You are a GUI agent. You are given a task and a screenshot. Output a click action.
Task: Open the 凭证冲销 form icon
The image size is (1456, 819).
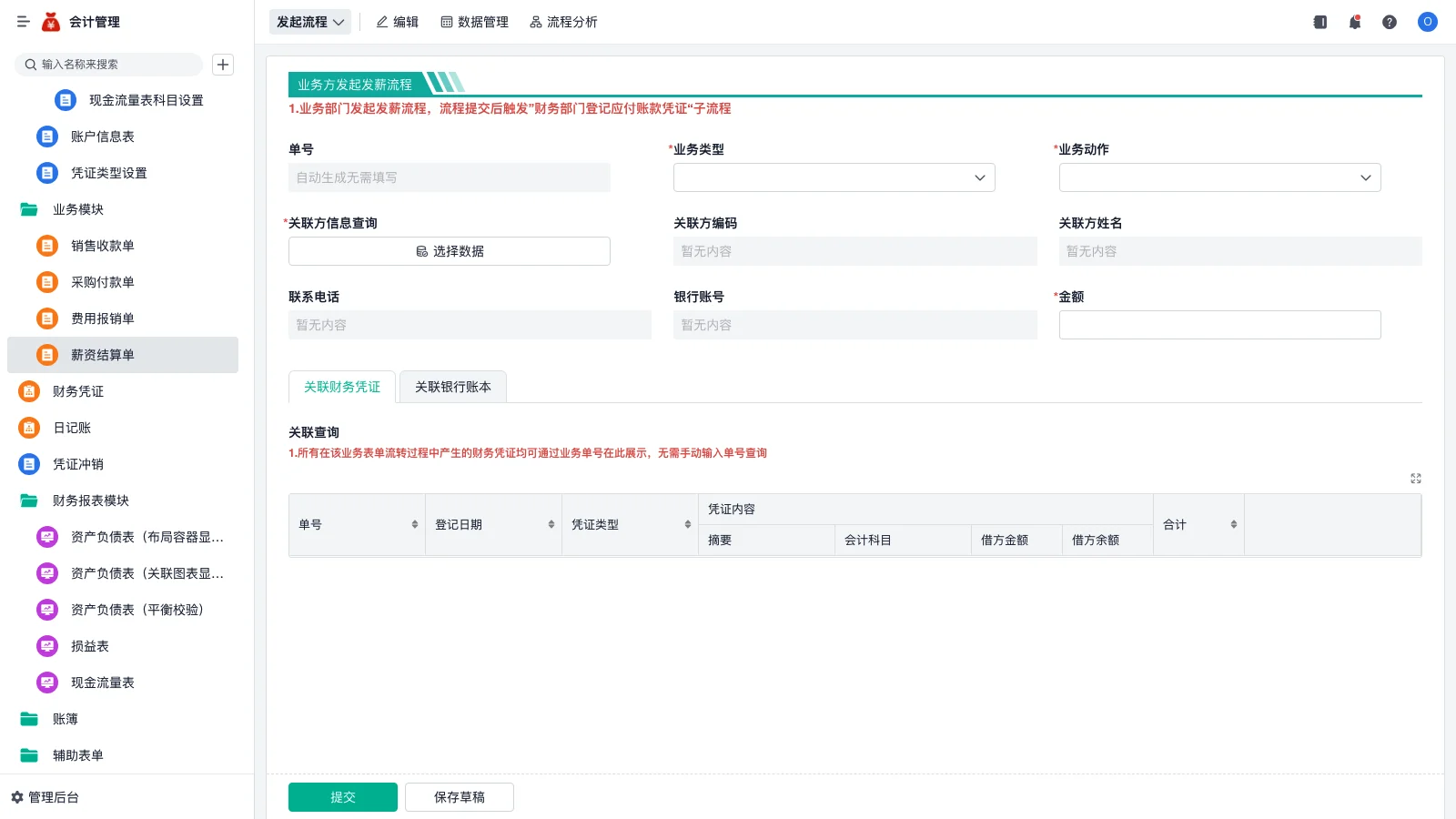(x=29, y=464)
